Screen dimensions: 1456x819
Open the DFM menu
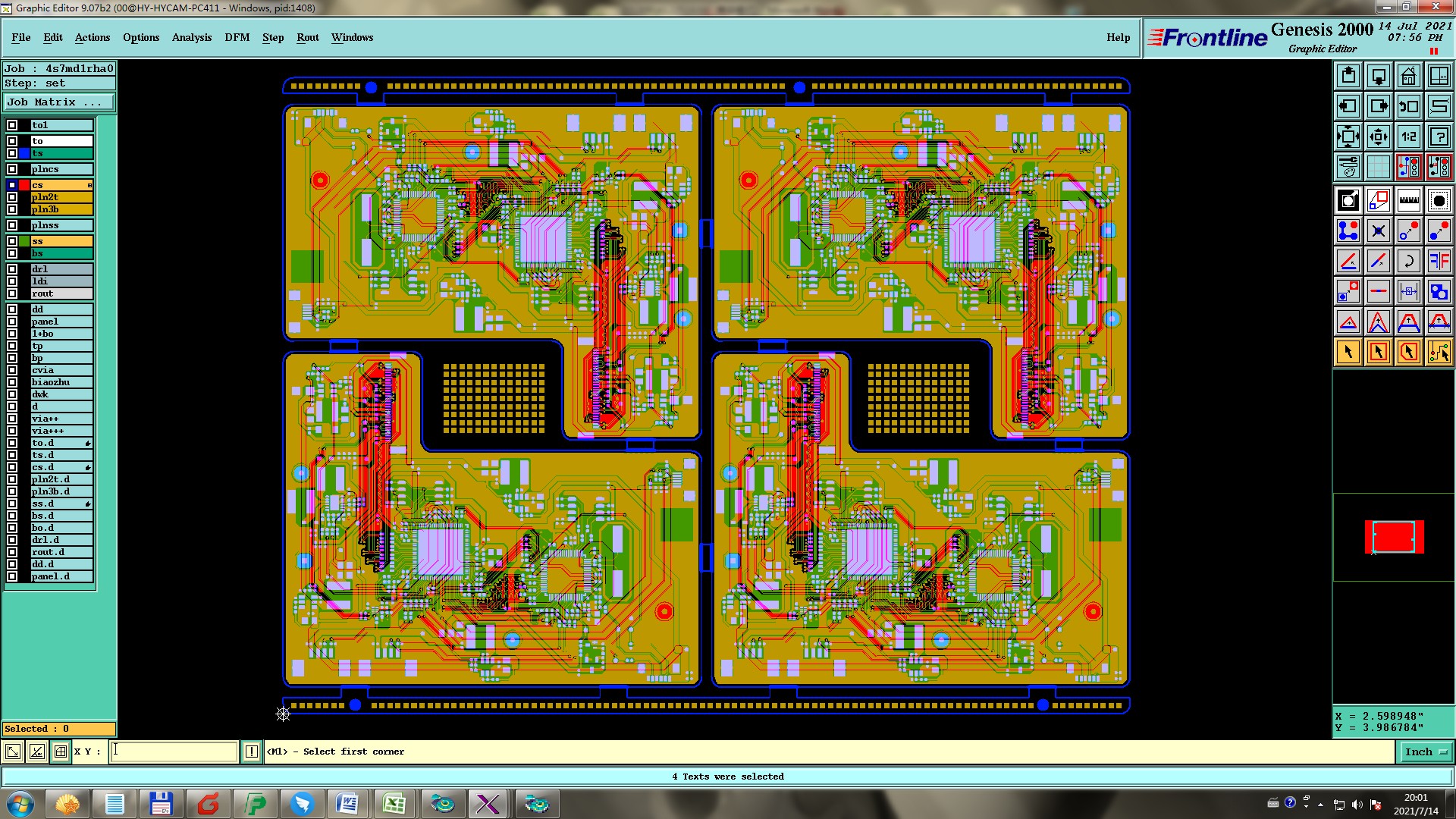click(237, 37)
